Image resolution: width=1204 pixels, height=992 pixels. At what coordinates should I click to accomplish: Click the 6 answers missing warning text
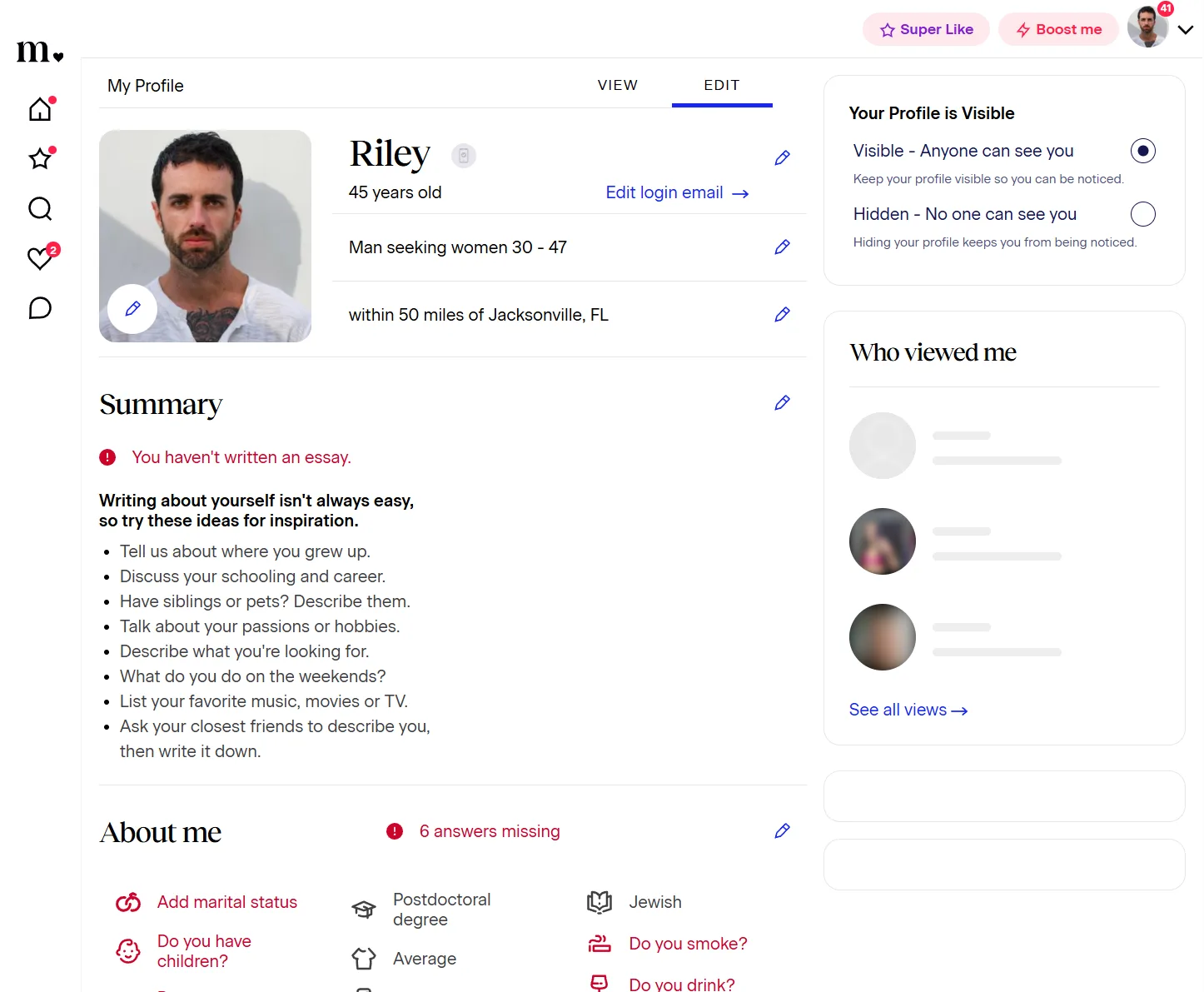[490, 831]
